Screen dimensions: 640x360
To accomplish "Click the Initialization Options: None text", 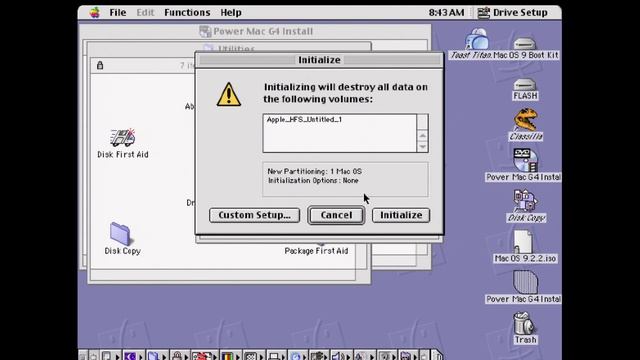I will click(x=313, y=180).
